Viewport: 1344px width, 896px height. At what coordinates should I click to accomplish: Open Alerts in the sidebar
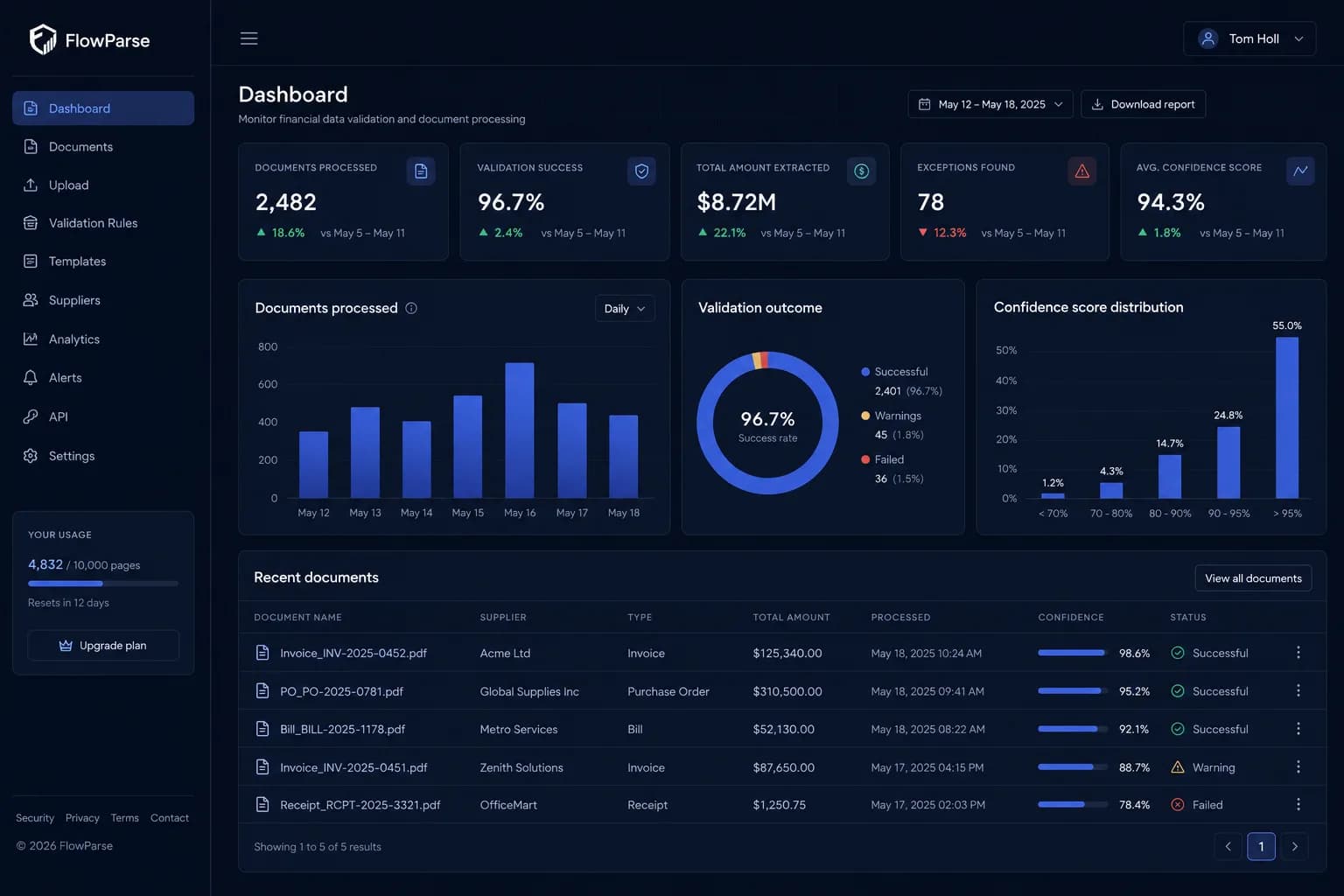tap(103, 378)
